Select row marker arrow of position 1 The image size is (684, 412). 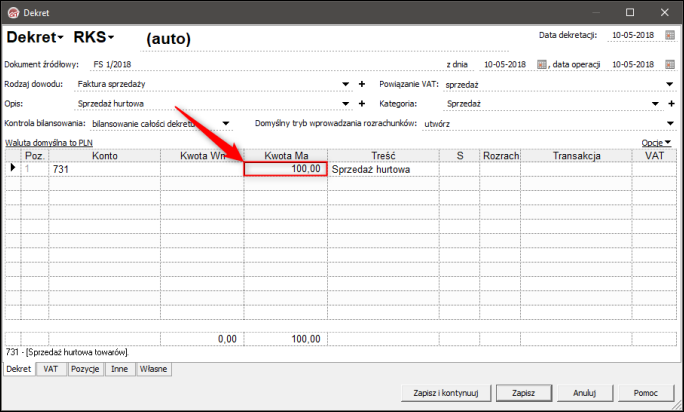click(x=13, y=167)
